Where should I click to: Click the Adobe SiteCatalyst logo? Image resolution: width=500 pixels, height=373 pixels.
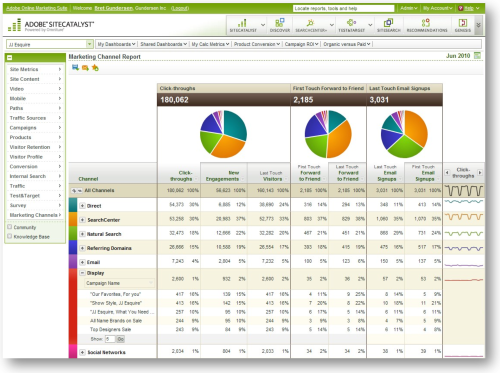point(51,25)
